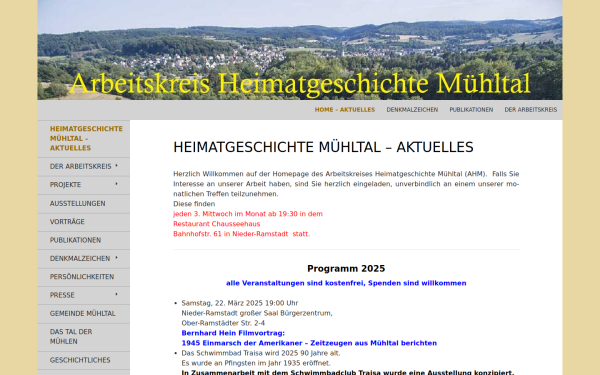Select sidebar item Heimatgeschichte Mühltal – Aktuelles
The image size is (600, 375).
(x=84, y=139)
